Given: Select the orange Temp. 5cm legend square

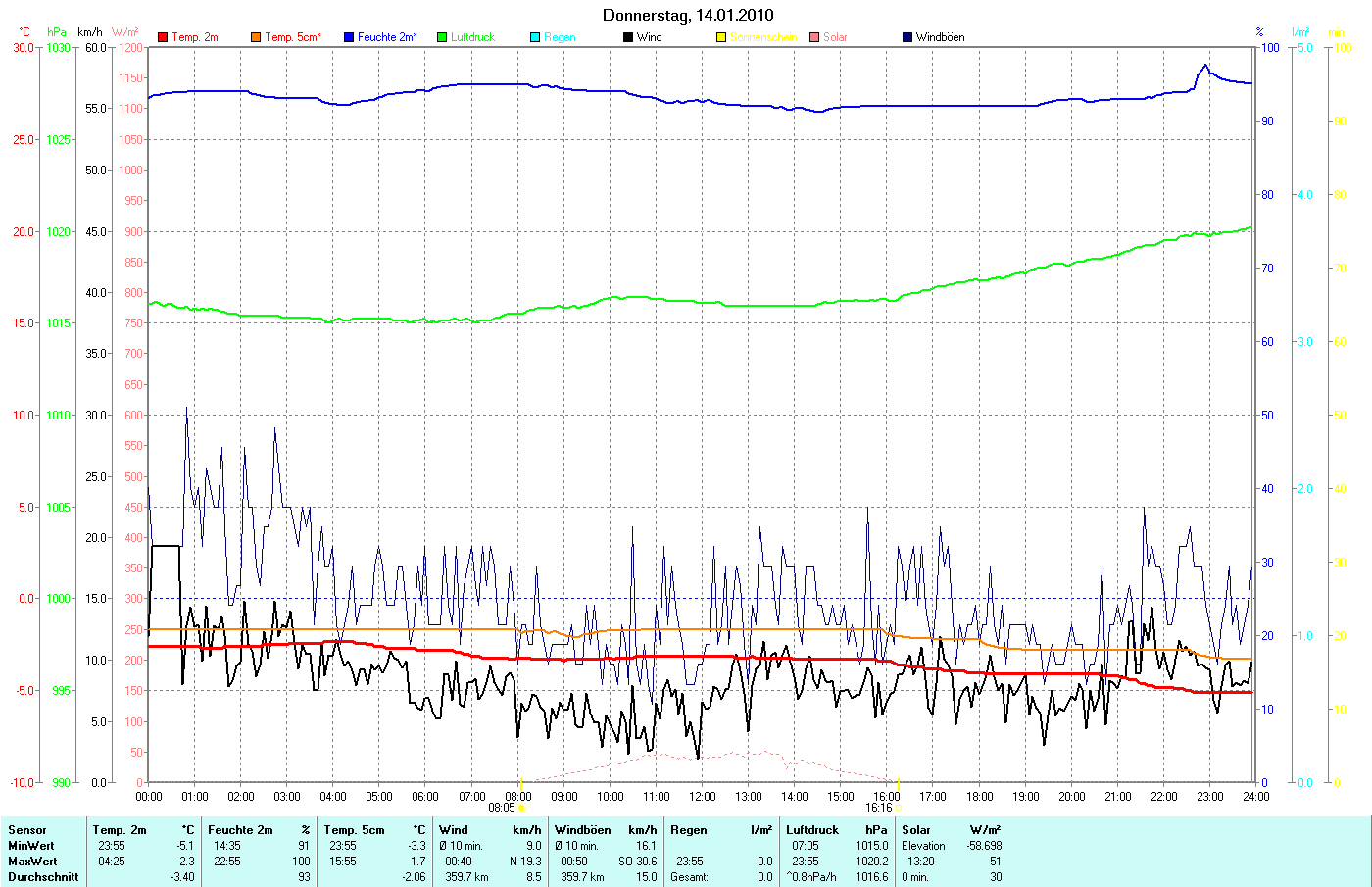Looking at the screenshot, I should tap(256, 37).
